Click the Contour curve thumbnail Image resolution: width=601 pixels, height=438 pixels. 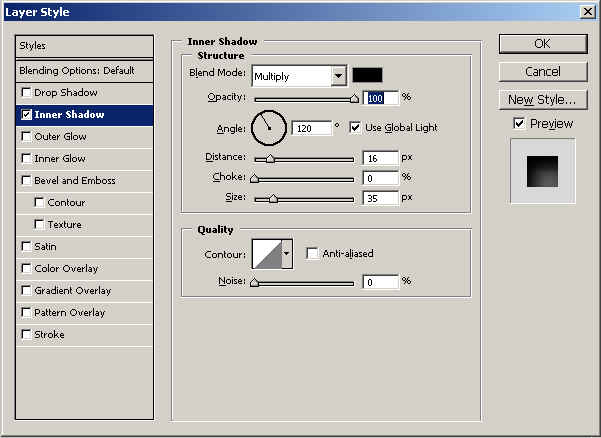[x=267, y=254]
